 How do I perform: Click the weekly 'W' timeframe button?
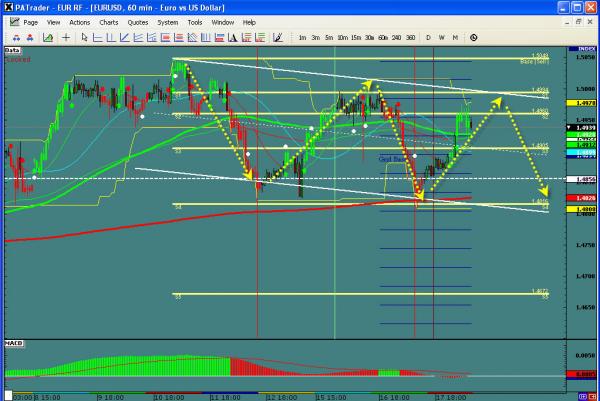pyautogui.click(x=442, y=37)
